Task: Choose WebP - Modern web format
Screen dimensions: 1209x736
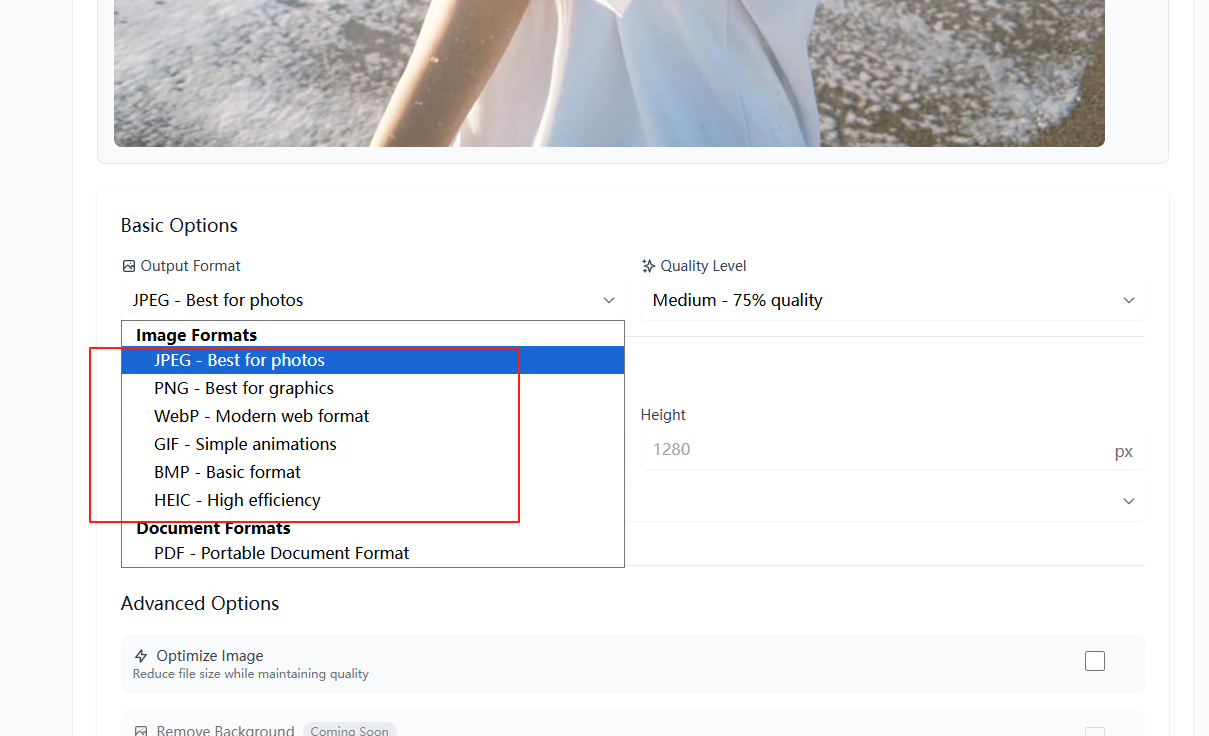Action: (373, 416)
